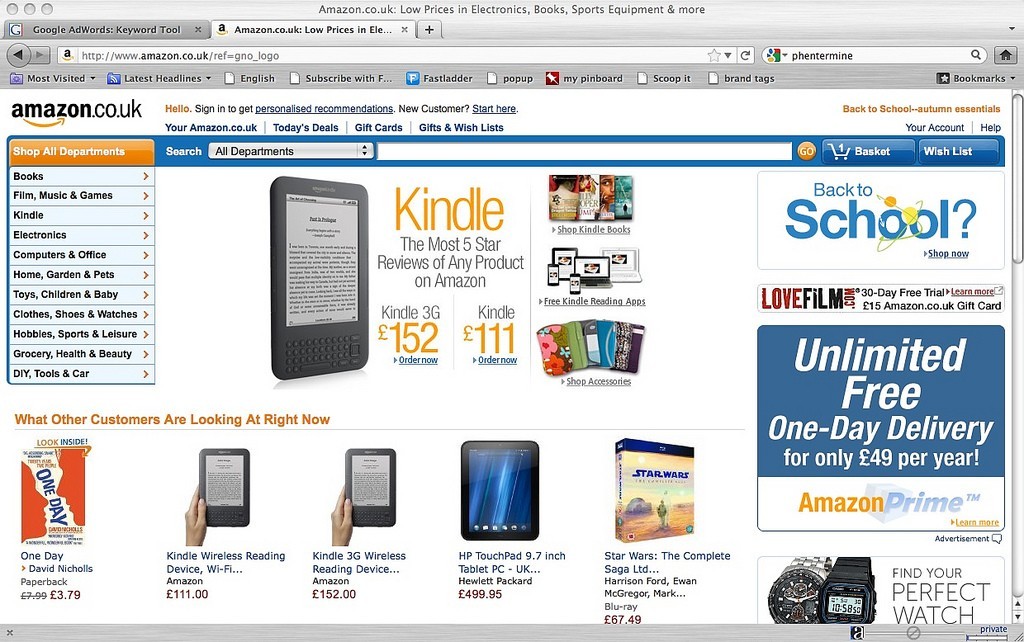Image resolution: width=1024 pixels, height=642 pixels.
Task: Click the browser back arrow button
Action: click(x=18, y=55)
